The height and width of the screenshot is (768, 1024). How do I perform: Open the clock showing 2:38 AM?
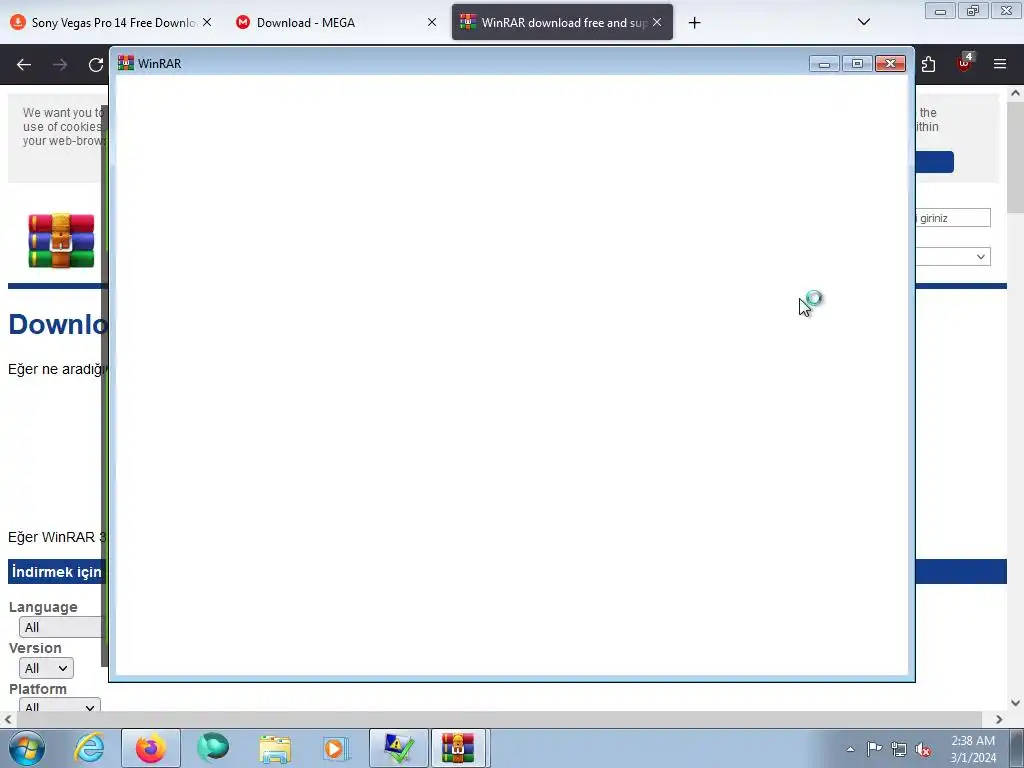point(973,749)
